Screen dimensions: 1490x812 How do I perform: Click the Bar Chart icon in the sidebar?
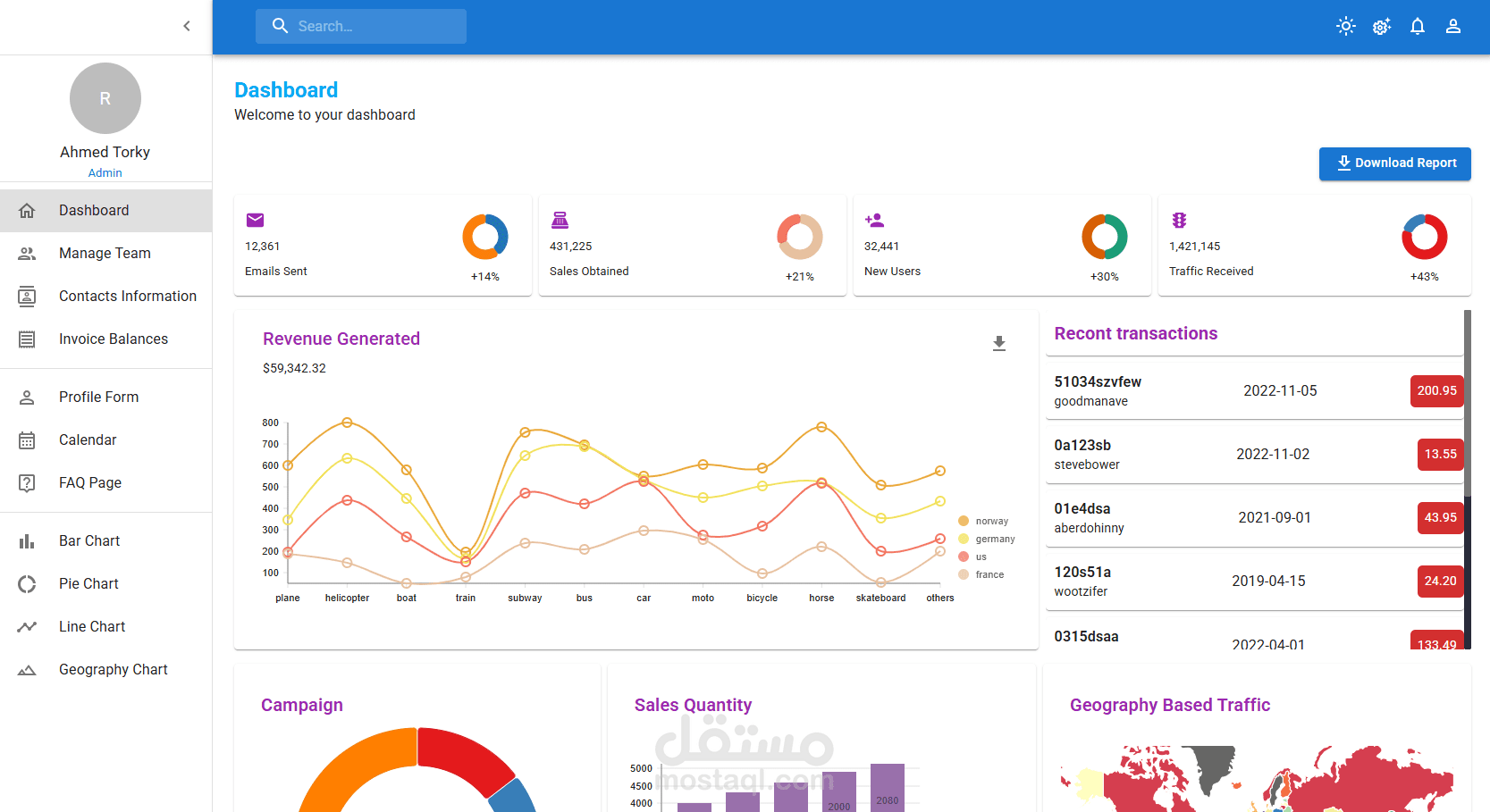click(27, 540)
